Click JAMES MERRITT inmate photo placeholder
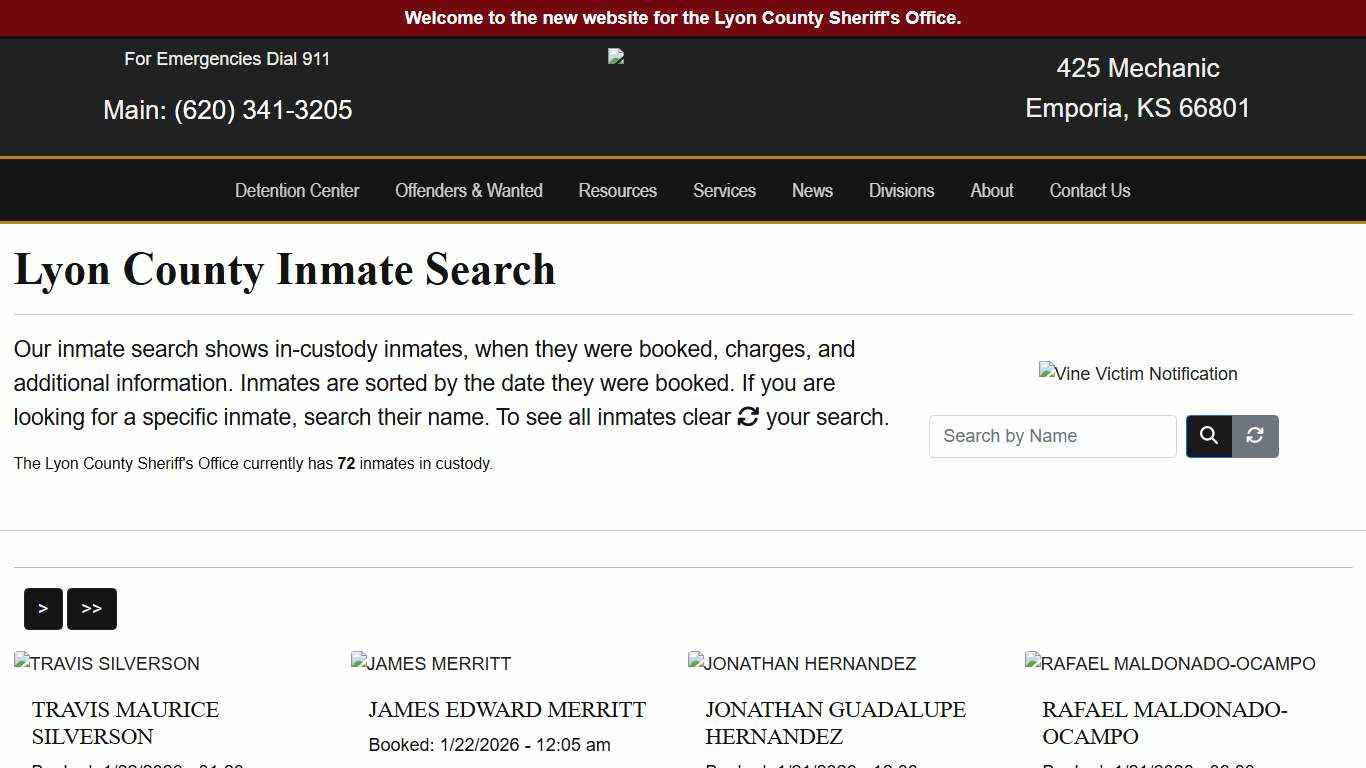1366x768 pixels. (x=430, y=663)
